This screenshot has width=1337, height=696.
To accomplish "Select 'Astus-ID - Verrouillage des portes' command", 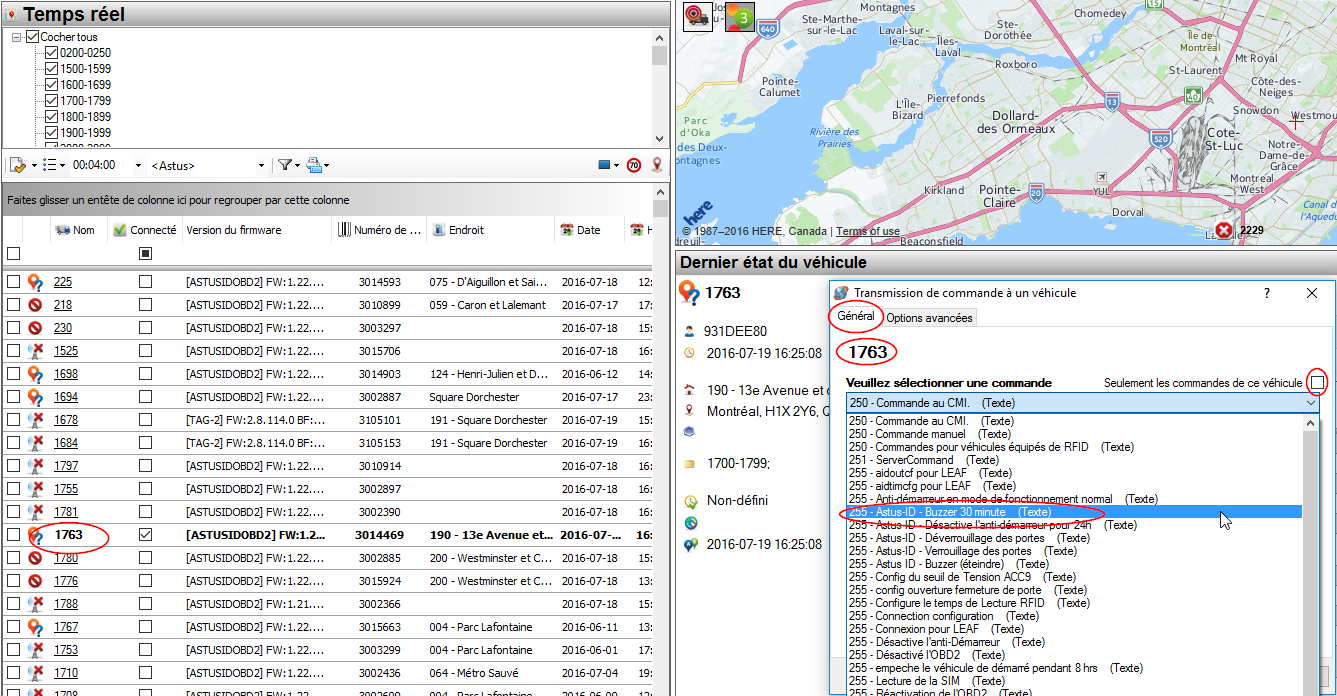I will [x=952, y=551].
